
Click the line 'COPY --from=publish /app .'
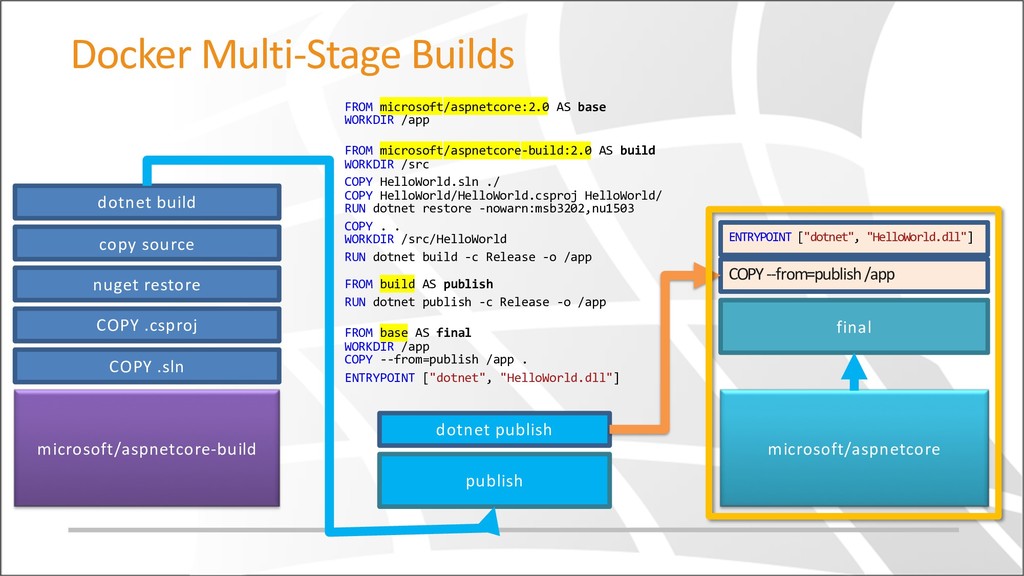coord(436,360)
